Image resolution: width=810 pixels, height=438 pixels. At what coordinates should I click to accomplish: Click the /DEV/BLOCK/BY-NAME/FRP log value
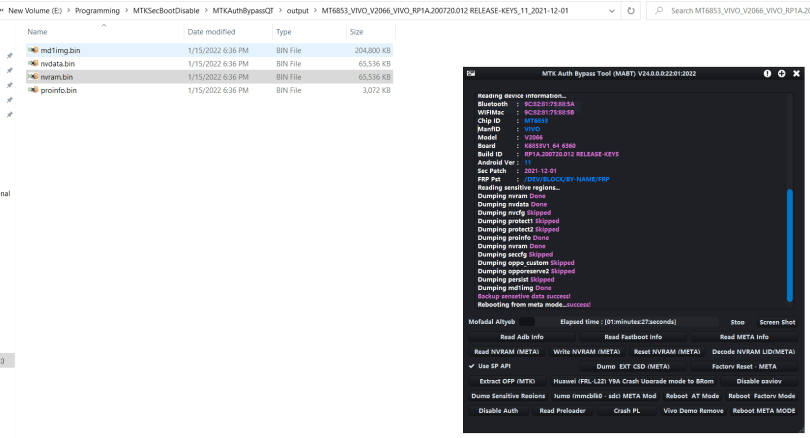[567, 179]
